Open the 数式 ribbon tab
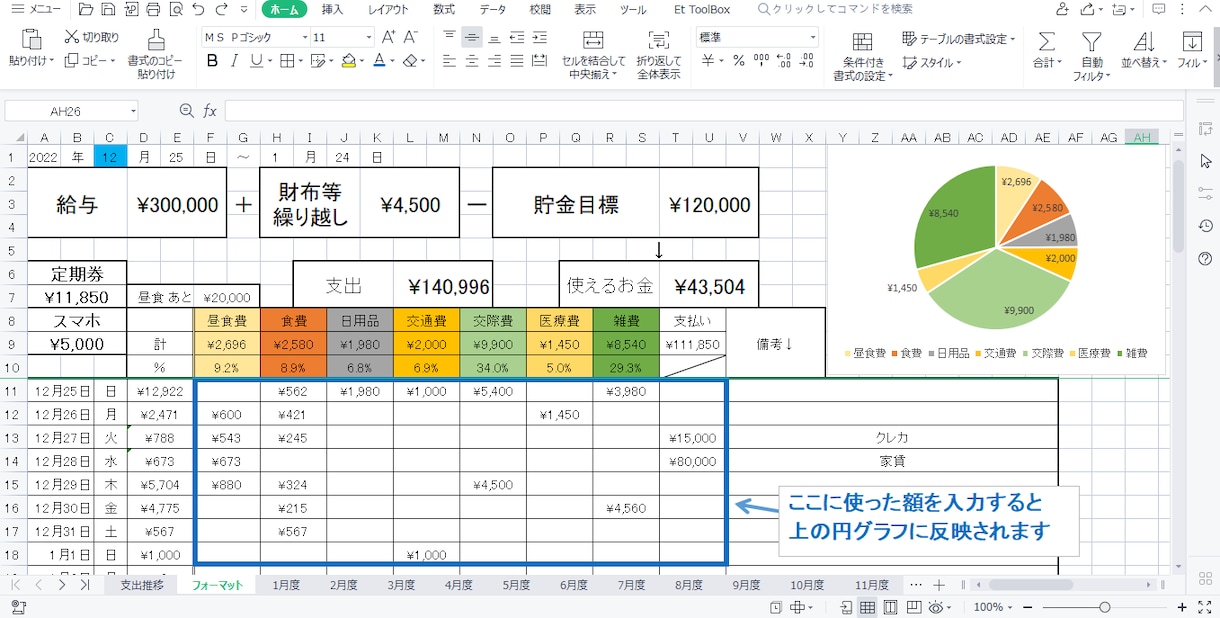The image size is (1220, 618). click(444, 10)
